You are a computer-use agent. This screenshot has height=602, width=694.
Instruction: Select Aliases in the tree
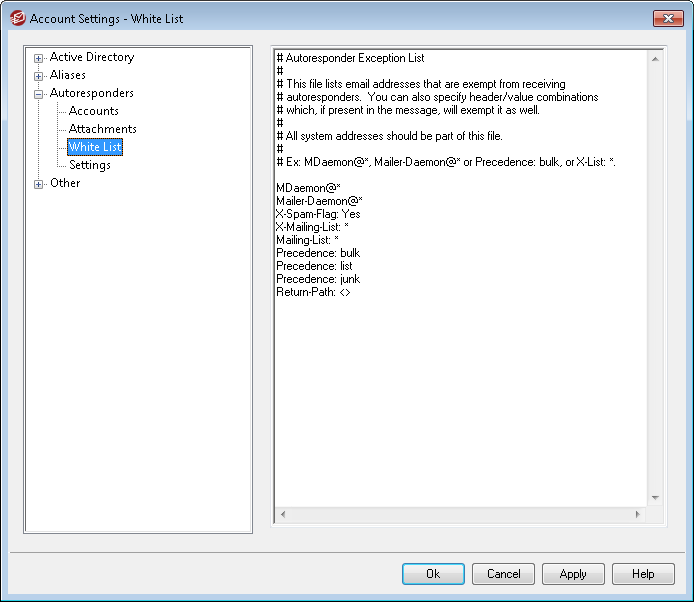pyautogui.click(x=68, y=75)
